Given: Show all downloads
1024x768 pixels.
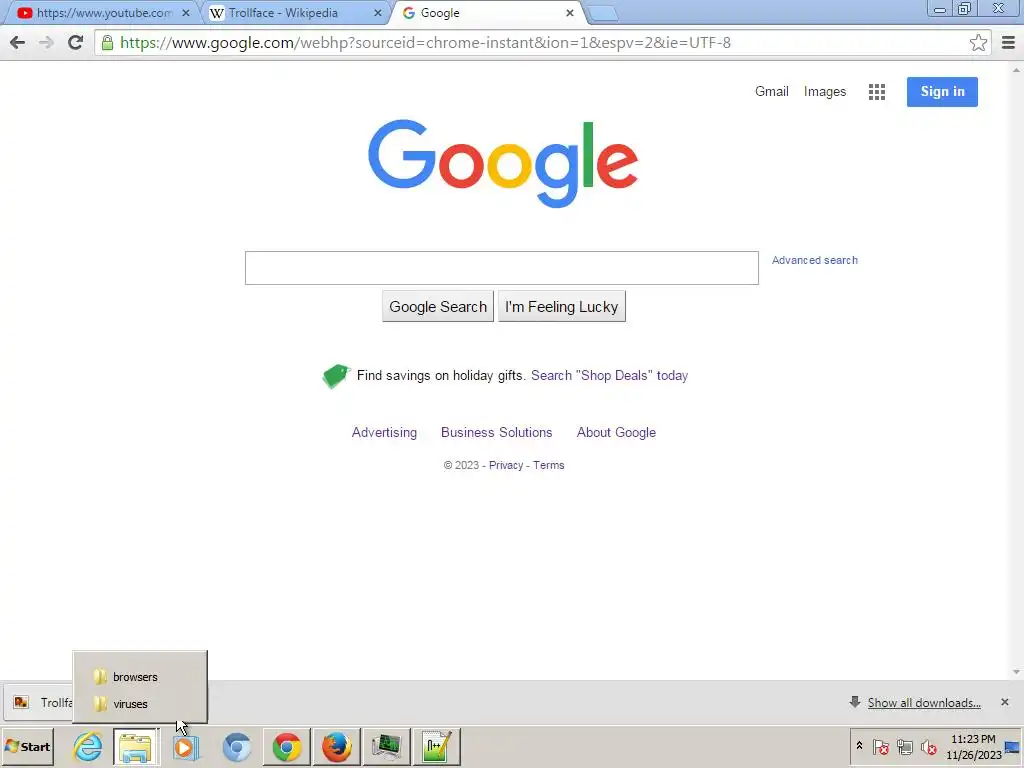Looking at the screenshot, I should tap(923, 703).
